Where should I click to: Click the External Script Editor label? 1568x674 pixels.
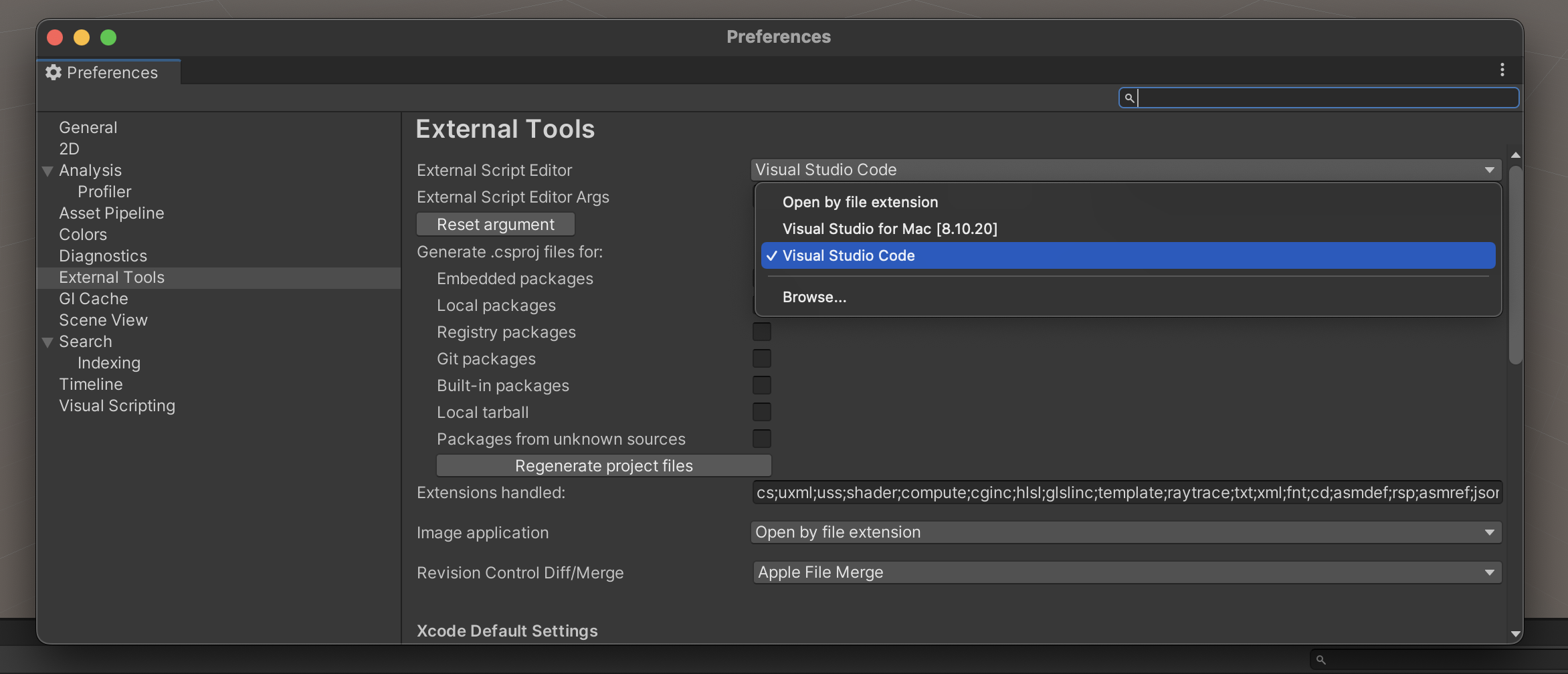coord(494,170)
